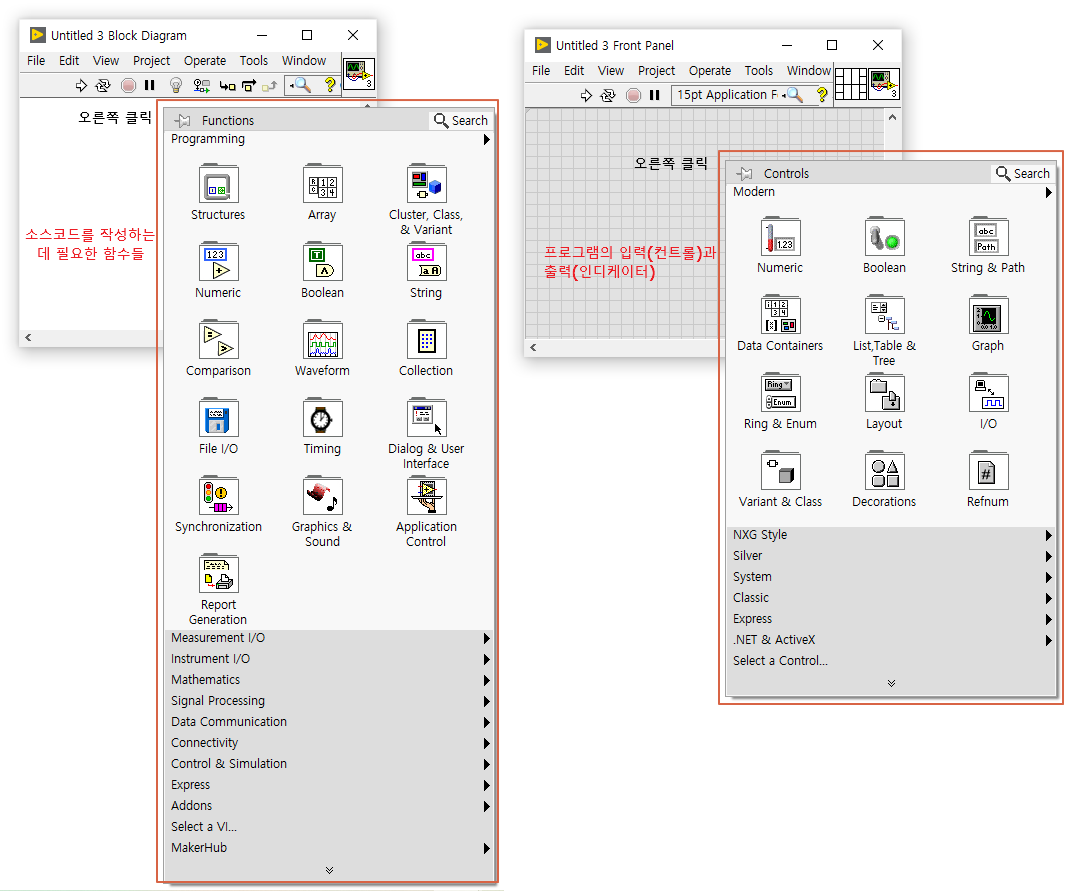Viewport: 1066px width, 891px height.
Task: Open Report Generation palette
Action: point(218,575)
